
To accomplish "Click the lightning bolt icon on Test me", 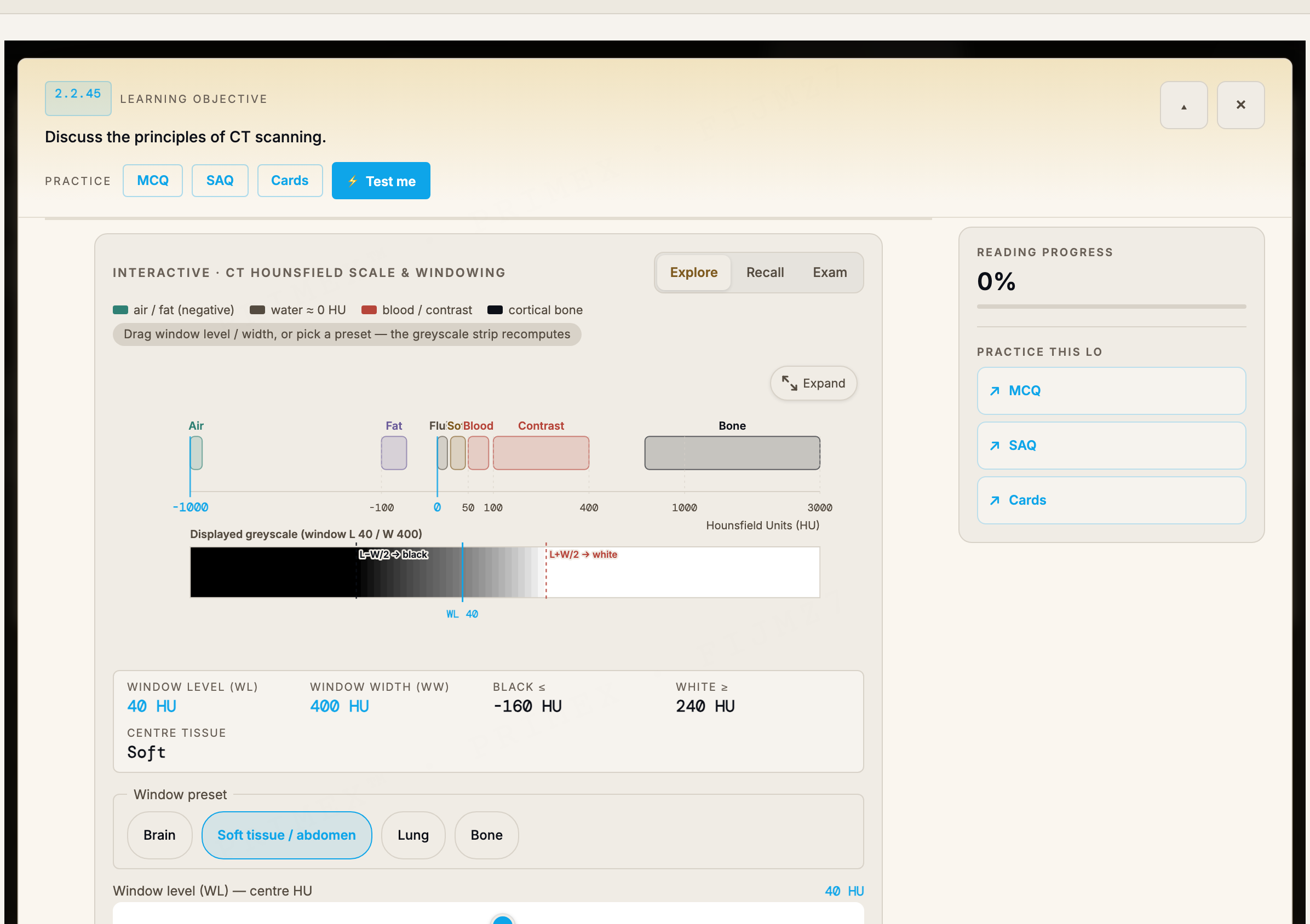I will click(353, 181).
